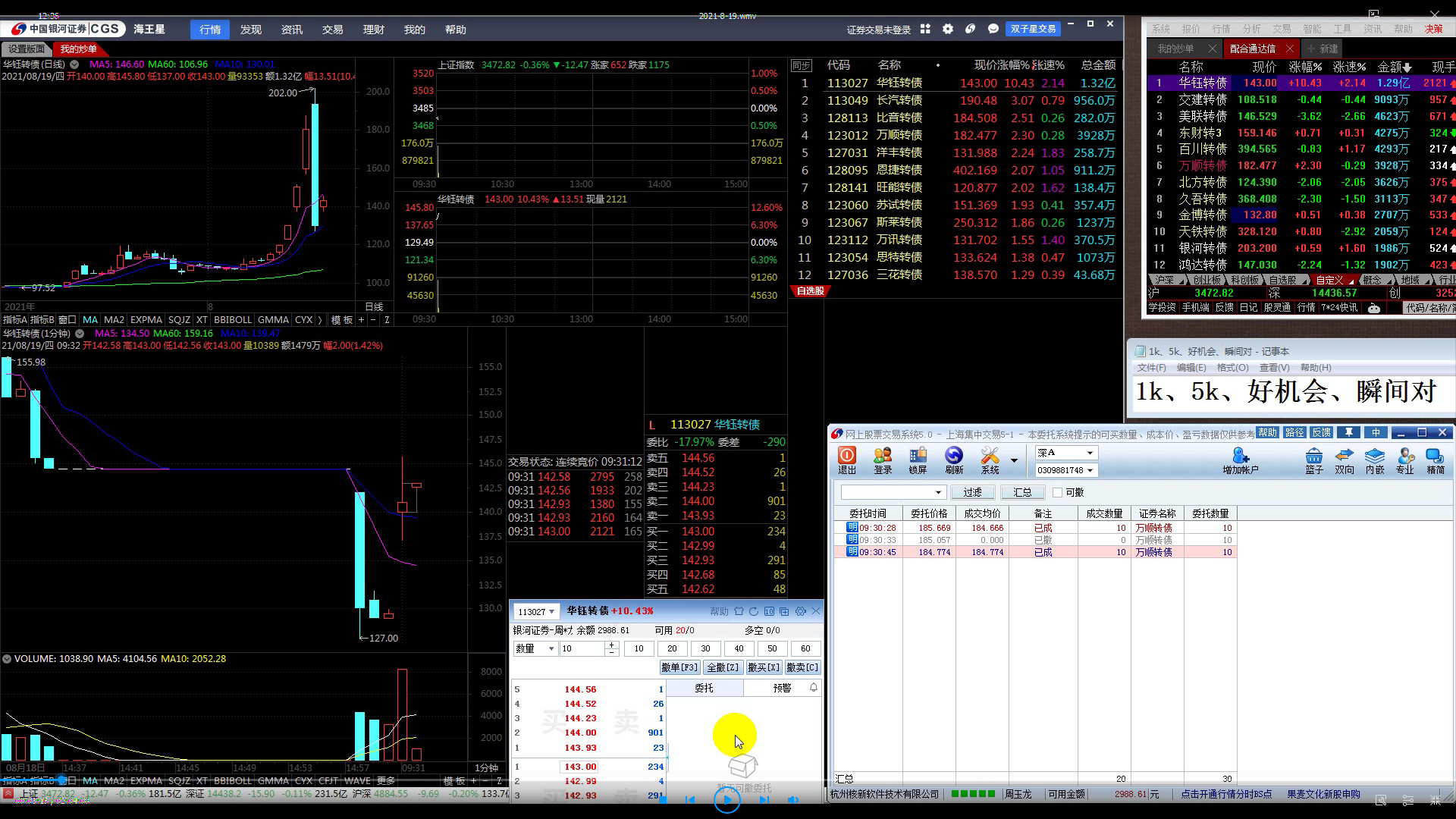Click the refresh icon in 华钰转债 order panel
The image size is (1456, 819).
point(754,611)
